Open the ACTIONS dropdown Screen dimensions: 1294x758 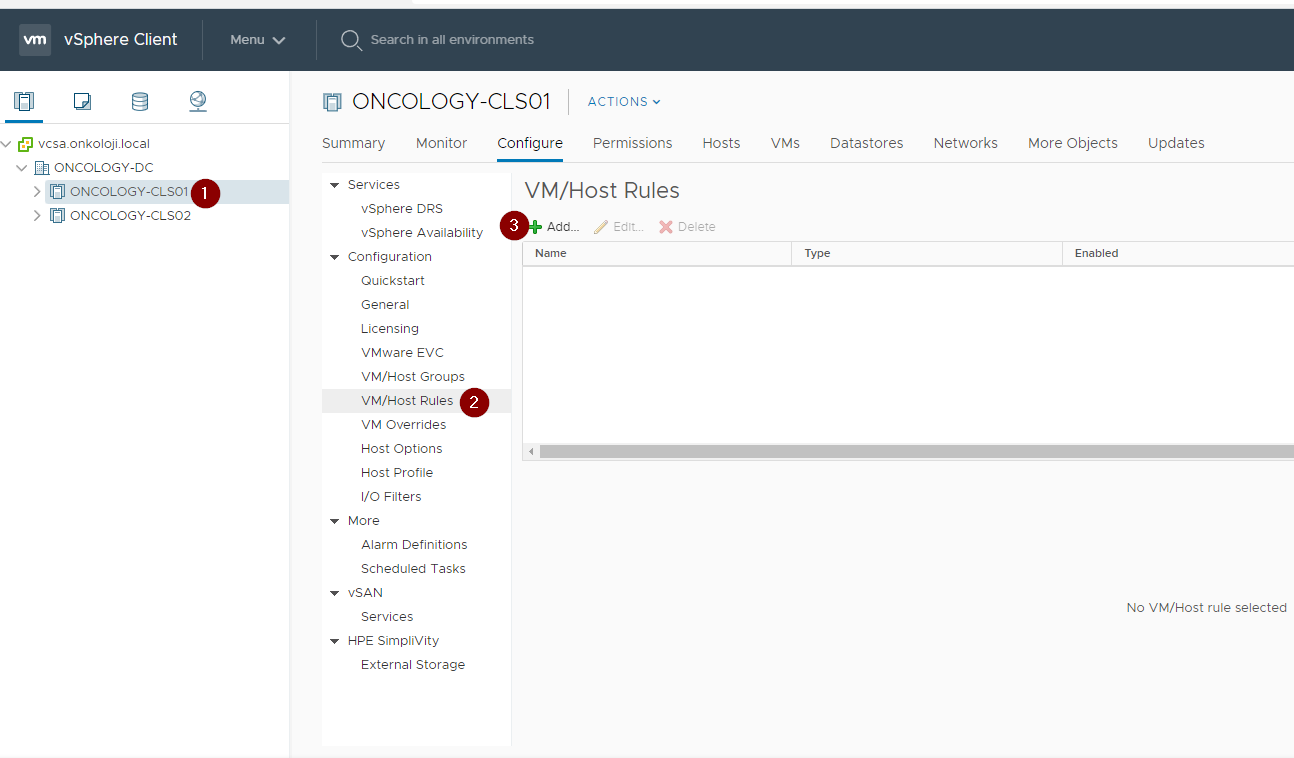pos(624,102)
